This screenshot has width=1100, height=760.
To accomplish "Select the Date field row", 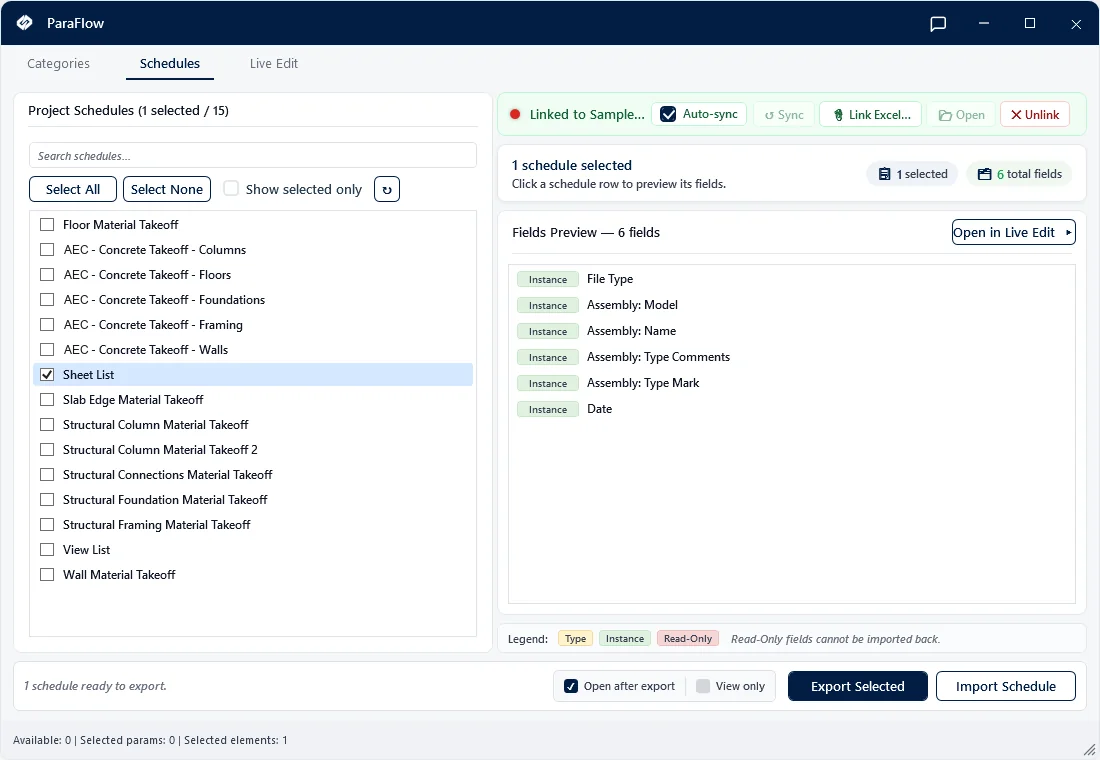I will pyautogui.click(x=791, y=409).
